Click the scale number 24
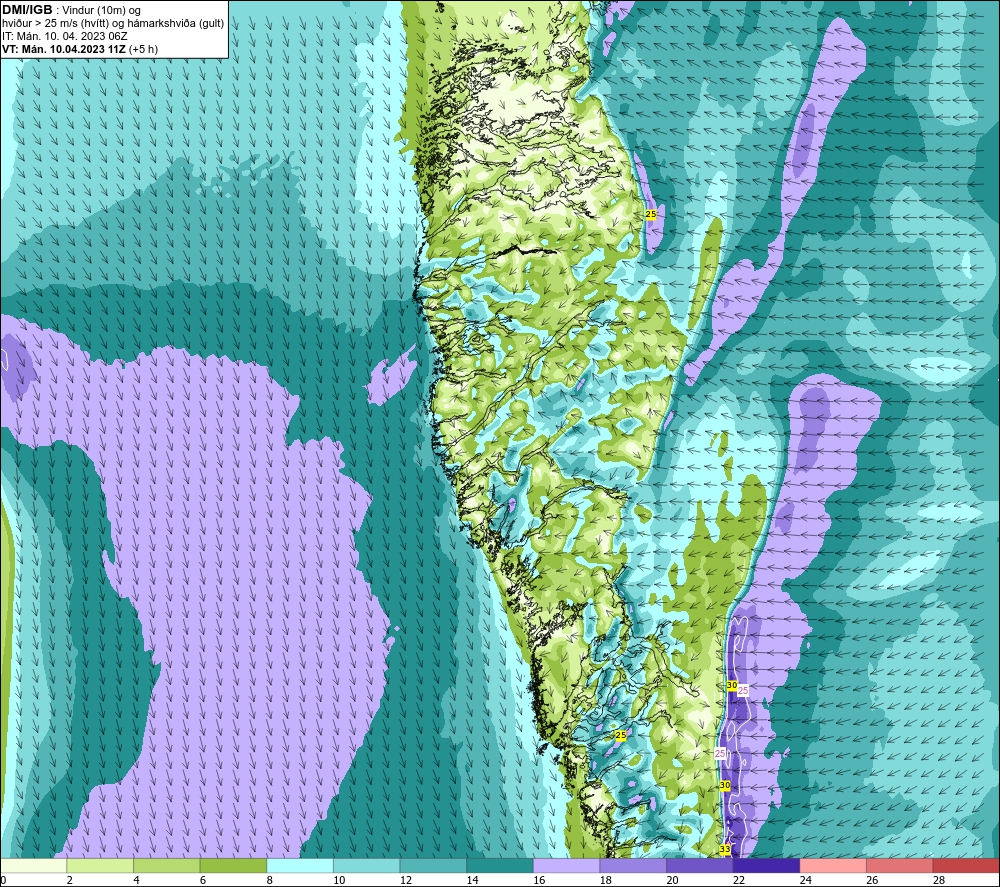Viewport: 1000px width, 887px height. pos(805,880)
